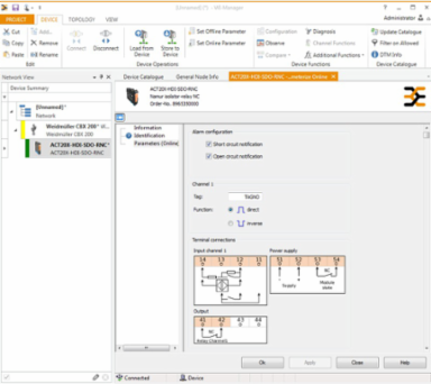Click the blue navigation toggle icon
431x384 pixels.
[120, 117]
